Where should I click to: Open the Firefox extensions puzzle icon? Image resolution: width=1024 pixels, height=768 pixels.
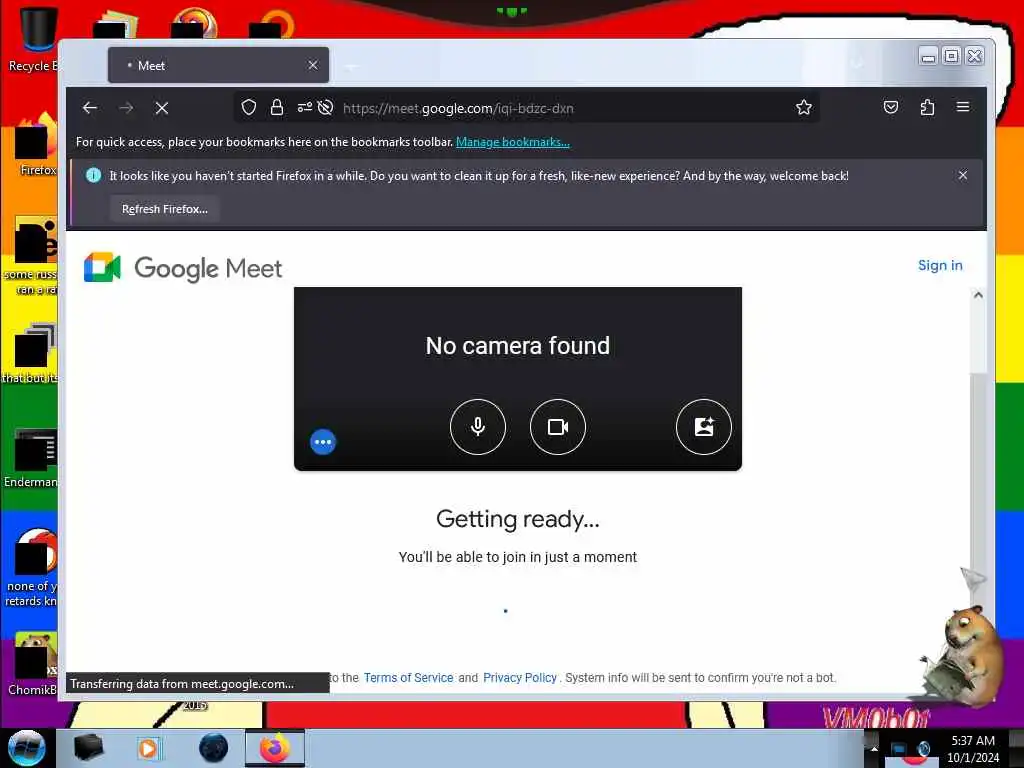coord(927,107)
